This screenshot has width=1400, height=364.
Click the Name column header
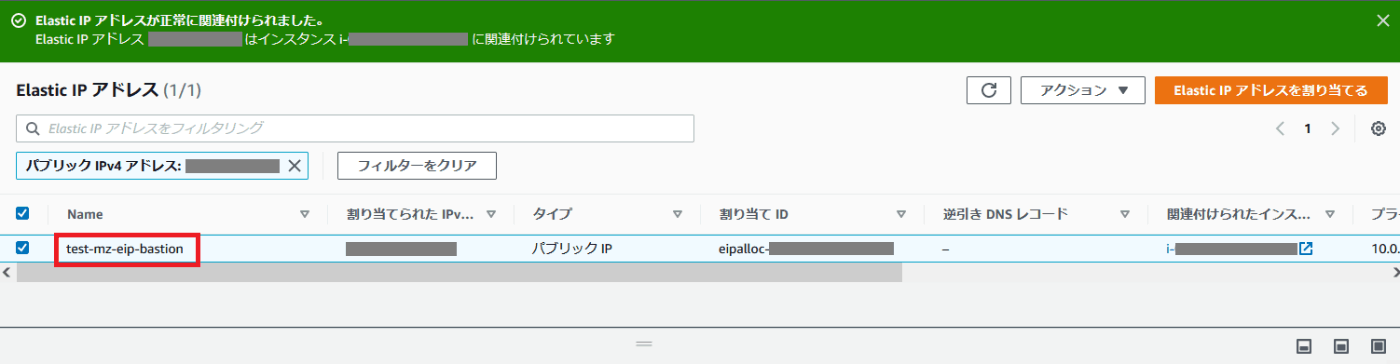coord(85,214)
